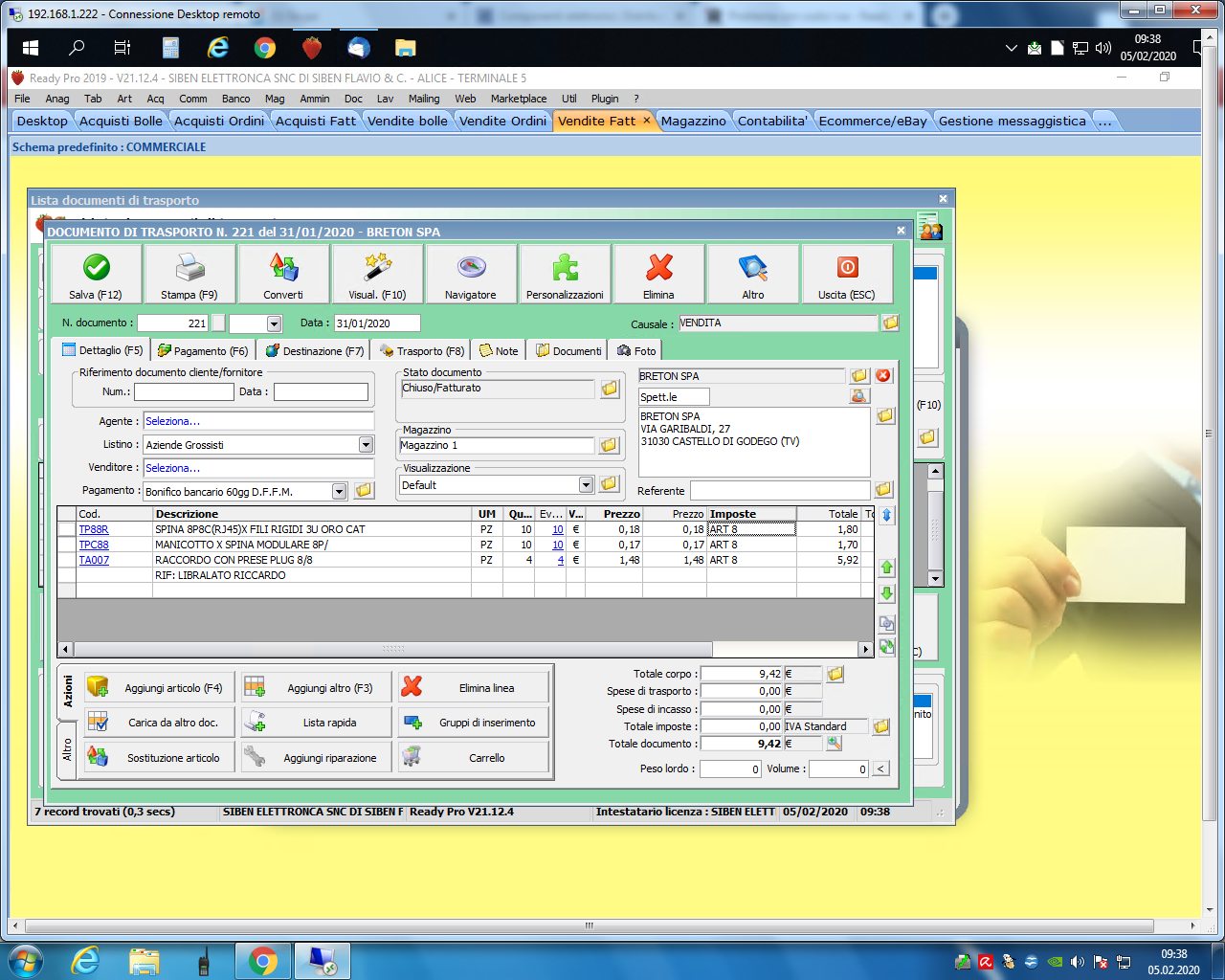The width and height of the screenshot is (1225, 980).
Task: Click the Agente Seleziona... link
Action: 172,421
